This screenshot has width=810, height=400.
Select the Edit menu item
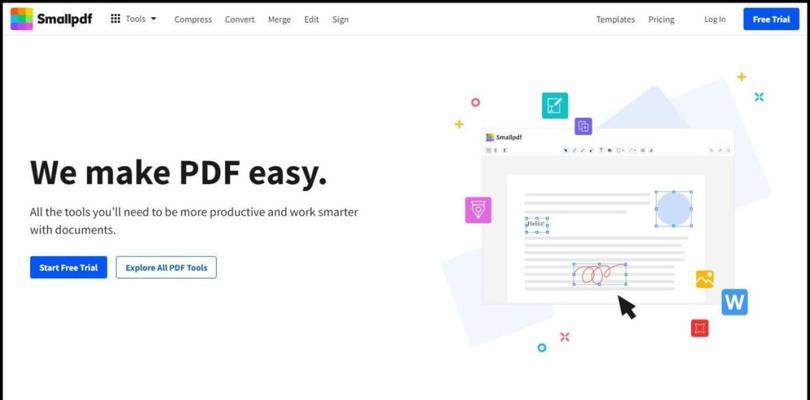tap(311, 19)
